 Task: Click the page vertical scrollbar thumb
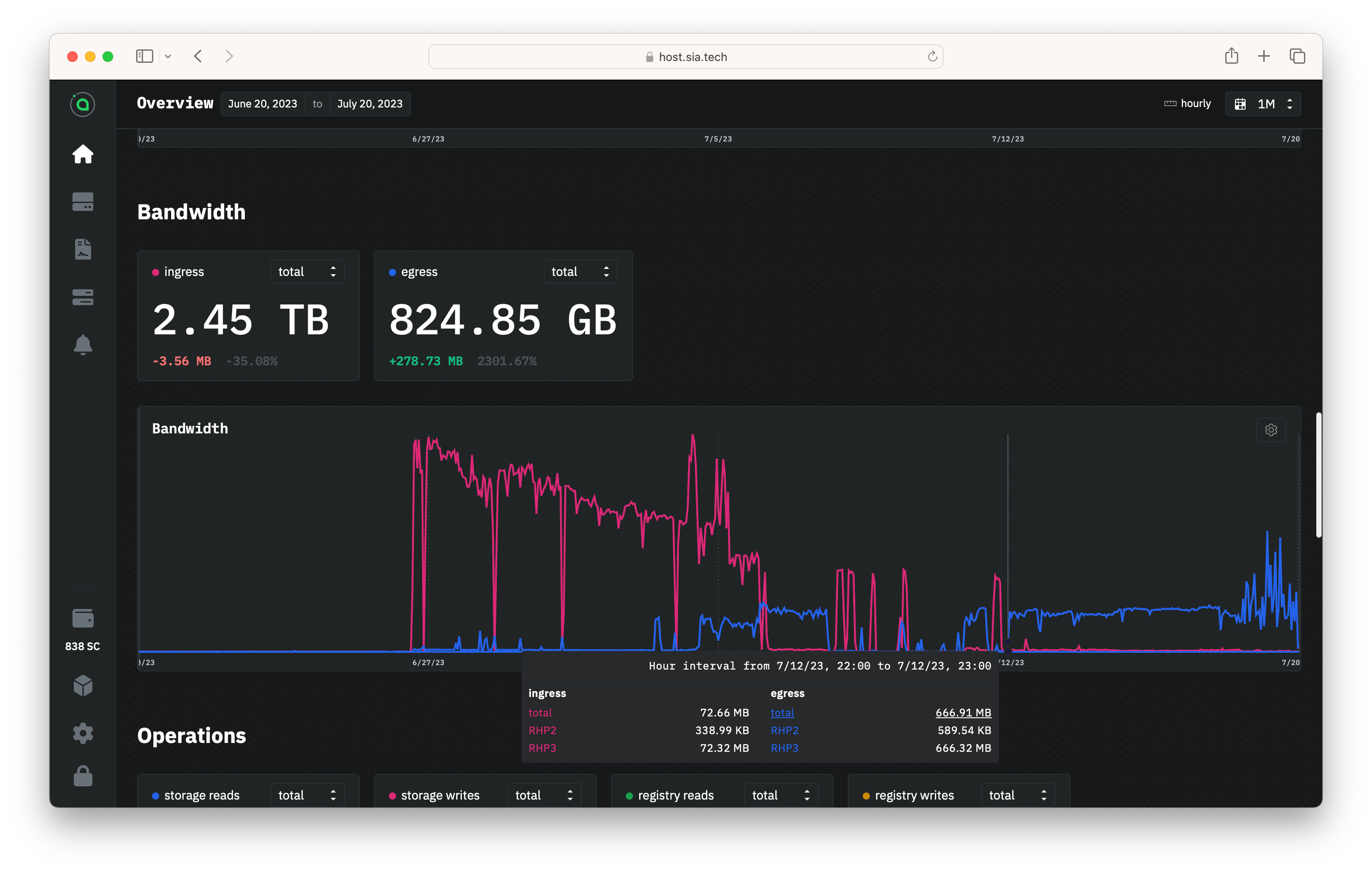pyautogui.click(x=1319, y=475)
